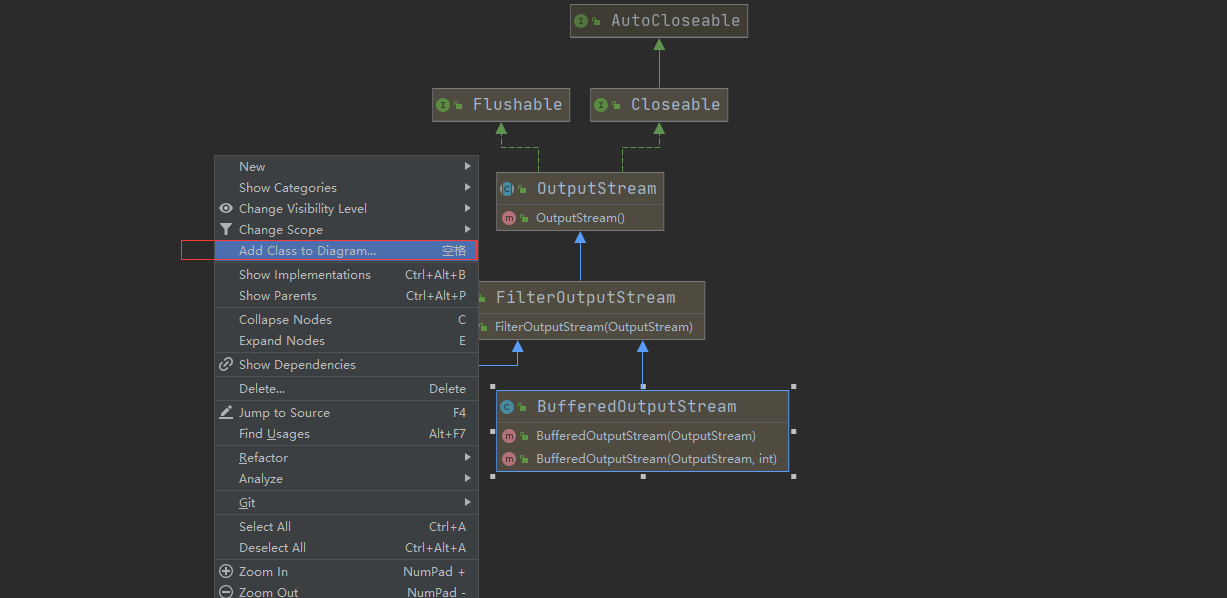This screenshot has height=598, width=1227.
Task: Open the Change Scope submenu
Action: (346, 230)
